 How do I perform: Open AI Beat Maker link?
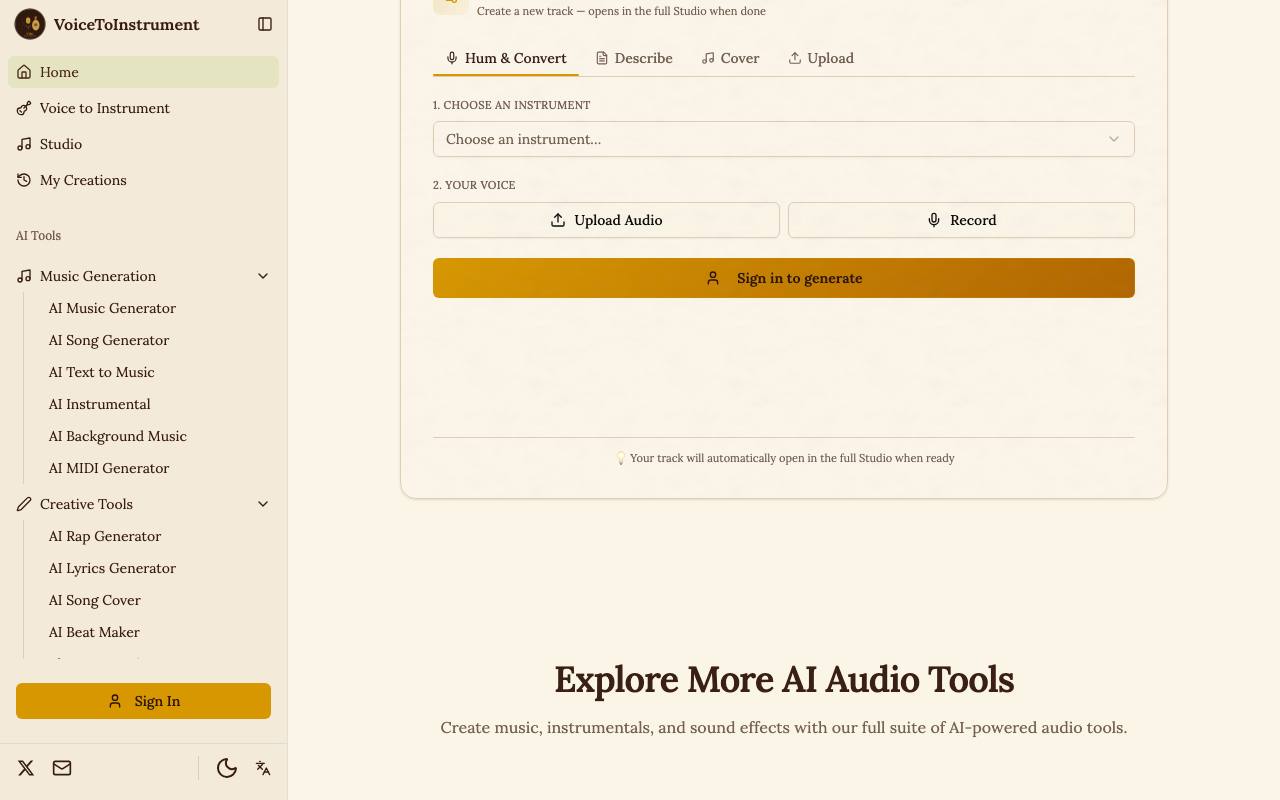[94, 632]
